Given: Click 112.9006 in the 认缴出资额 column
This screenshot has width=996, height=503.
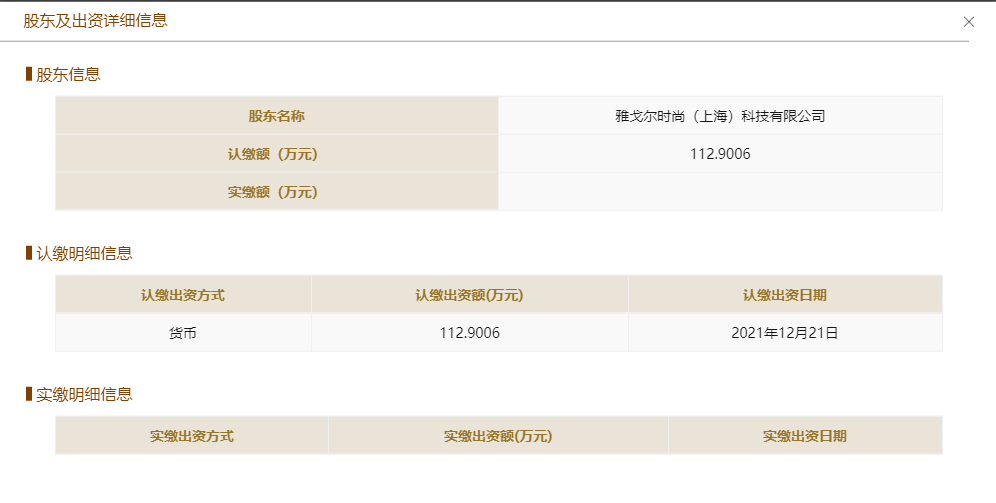Looking at the screenshot, I should pyautogui.click(x=470, y=333).
